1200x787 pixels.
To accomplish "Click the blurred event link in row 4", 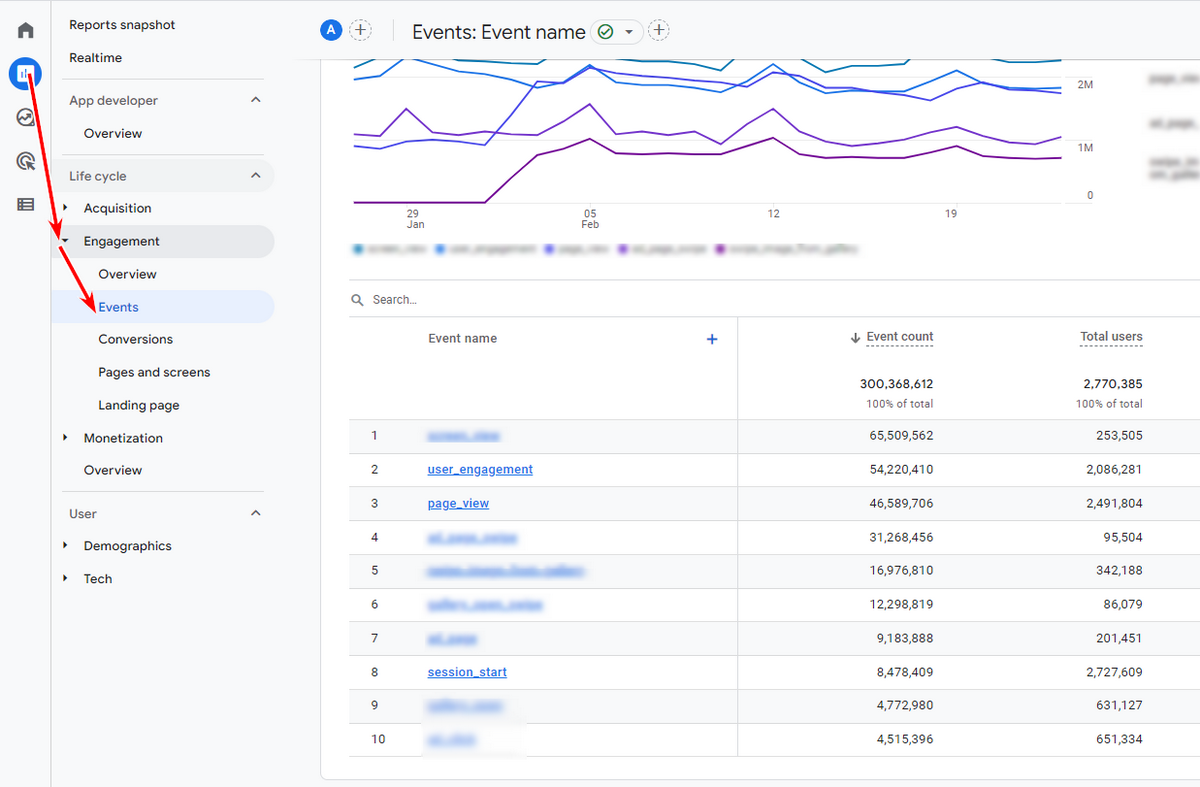I will pos(472,537).
